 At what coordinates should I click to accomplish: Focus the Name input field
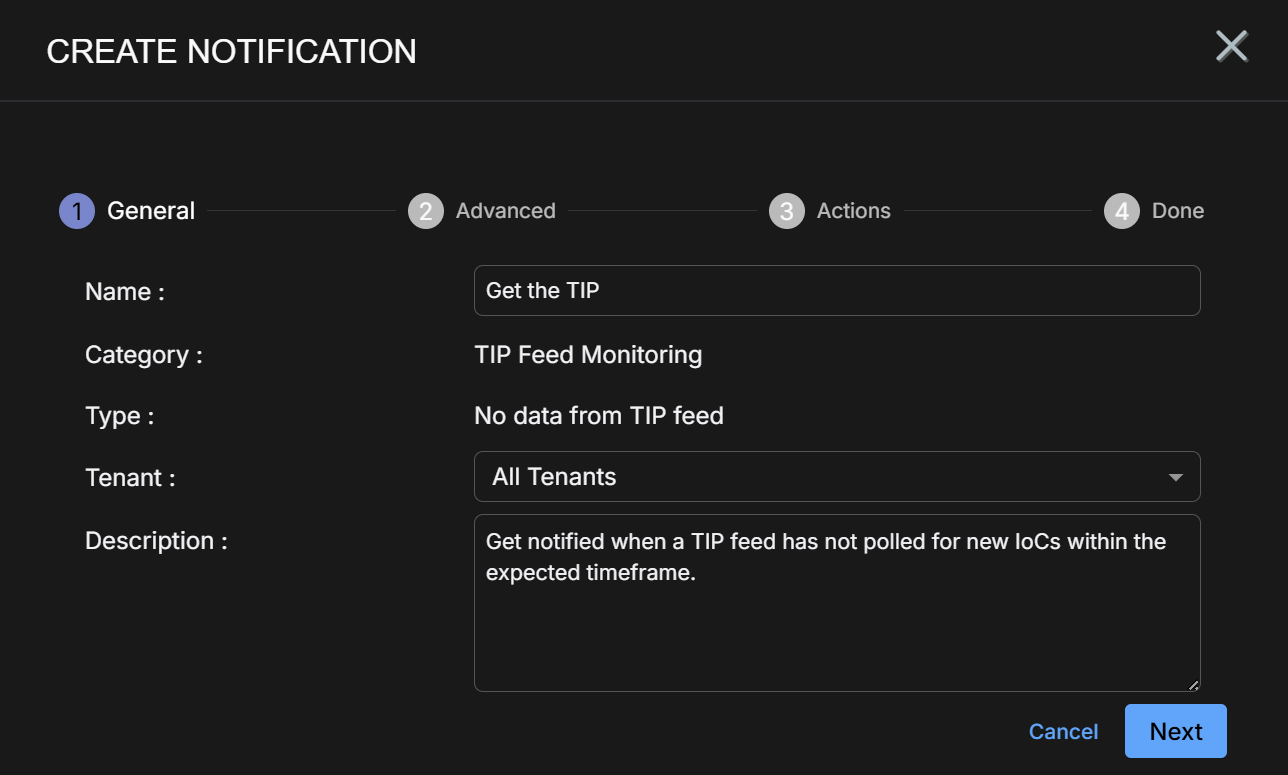click(836, 291)
